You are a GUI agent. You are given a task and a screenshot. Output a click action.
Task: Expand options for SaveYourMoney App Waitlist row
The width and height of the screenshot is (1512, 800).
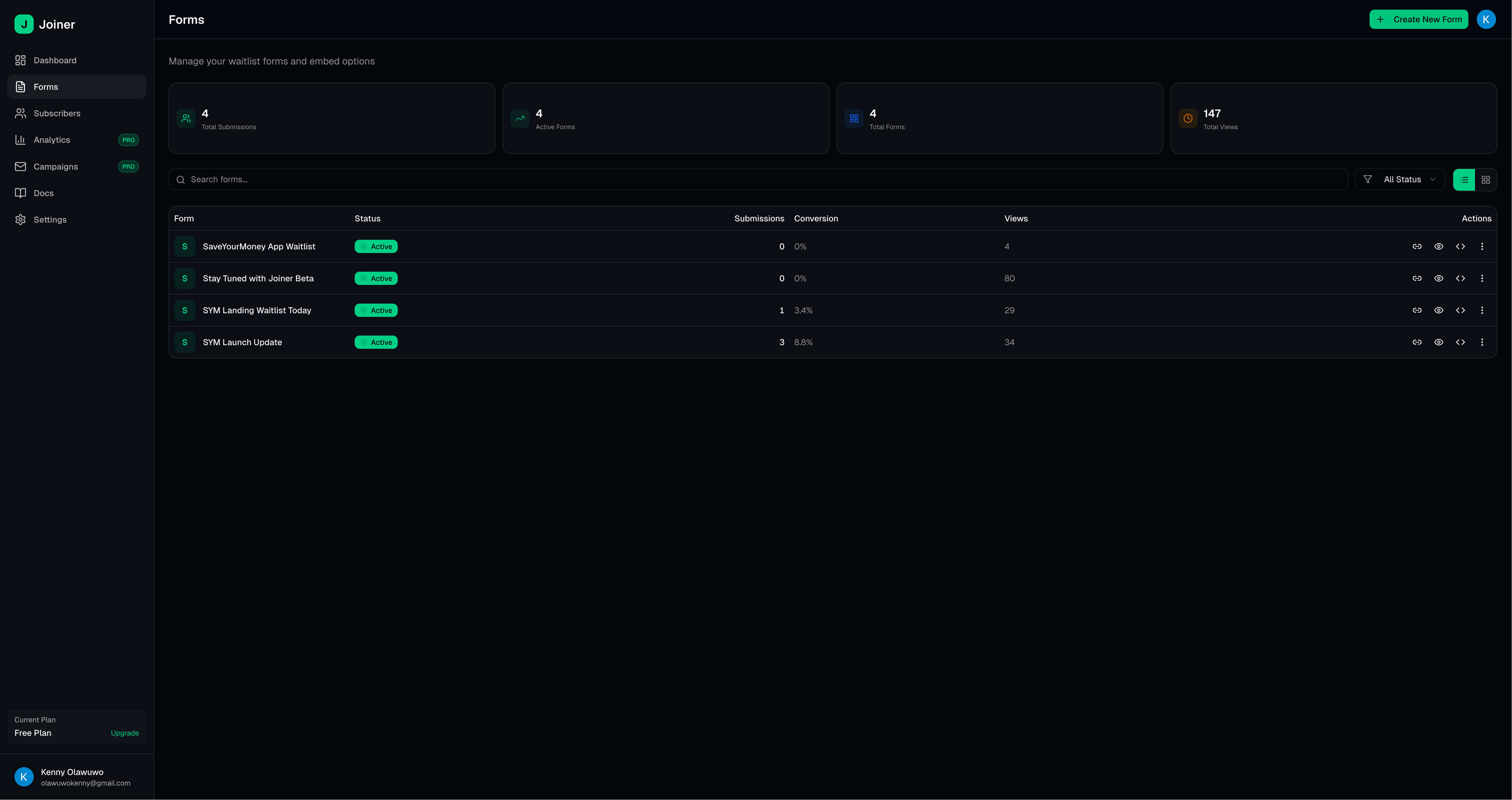(1482, 246)
